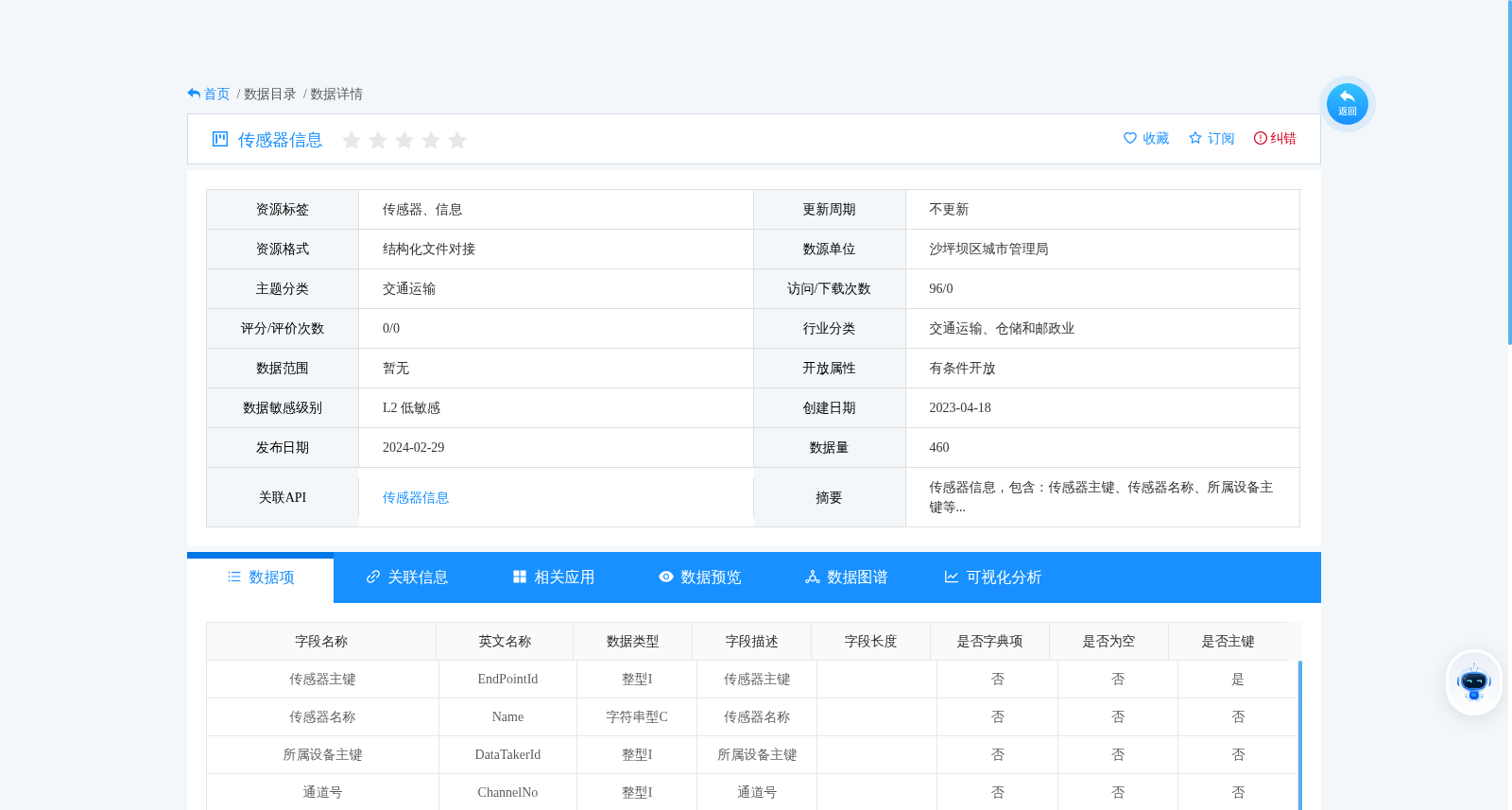This screenshot has height=810, width=1512.
Task: Click the 字段长度 column header
Action: click(x=871, y=642)
